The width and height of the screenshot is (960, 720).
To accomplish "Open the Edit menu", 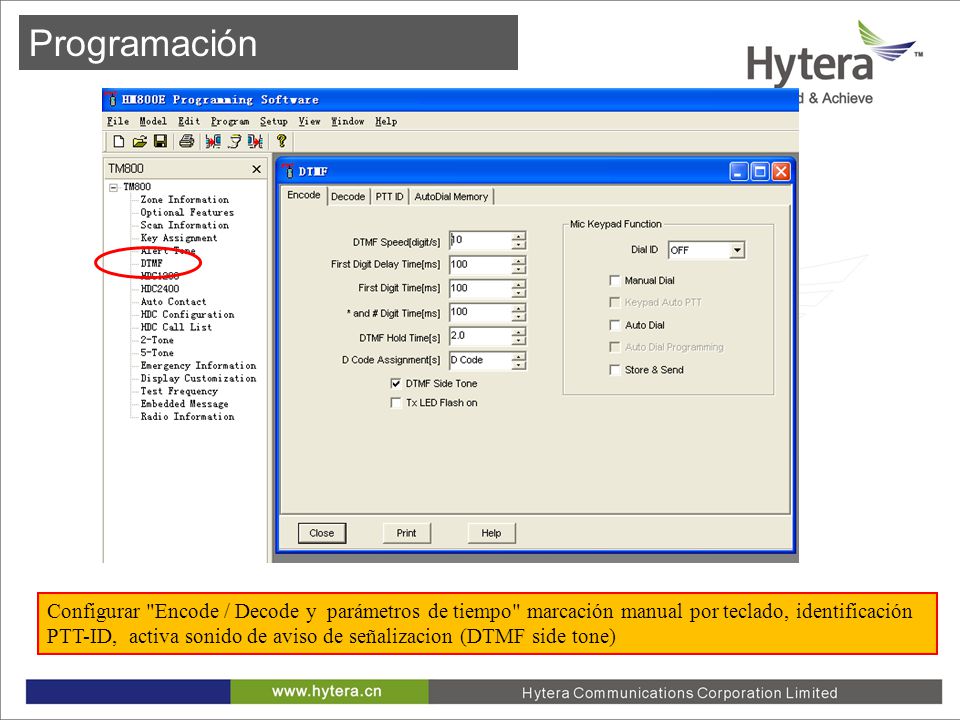I will tap(189, 121).
